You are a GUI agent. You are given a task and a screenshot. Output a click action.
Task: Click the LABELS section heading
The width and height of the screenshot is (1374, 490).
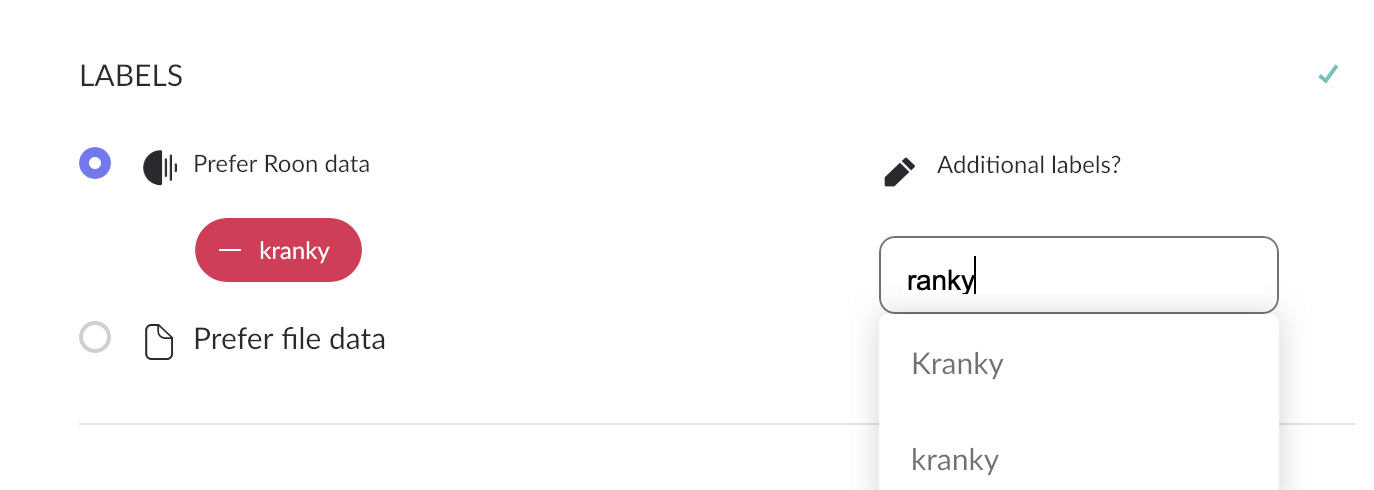131,76
